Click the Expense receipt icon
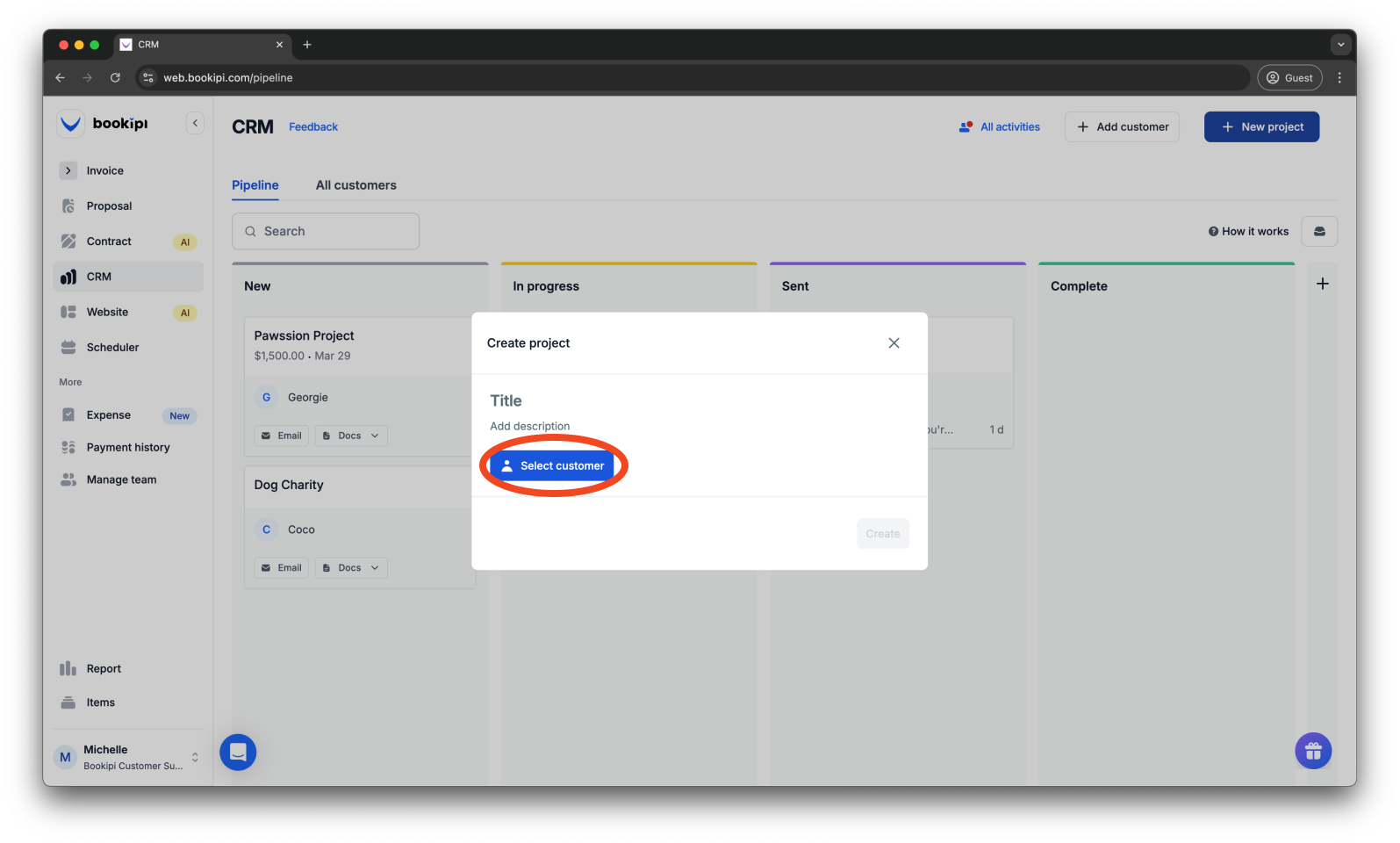 click(x=68, y=415)
